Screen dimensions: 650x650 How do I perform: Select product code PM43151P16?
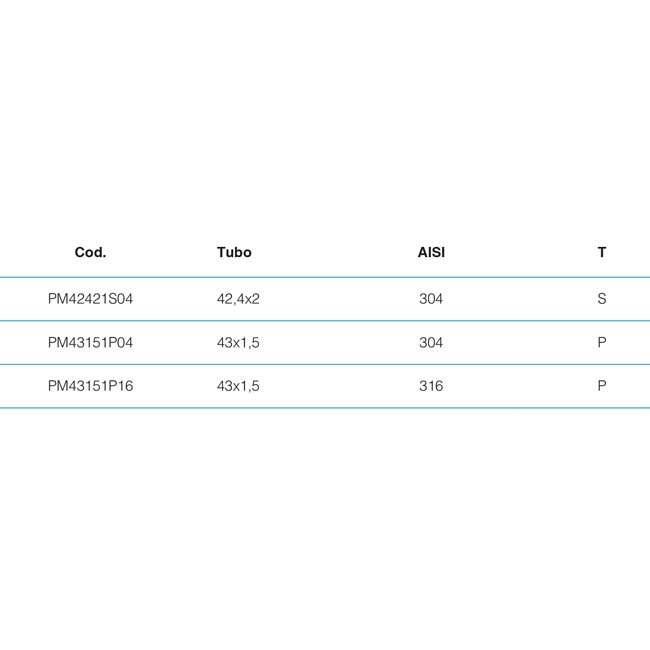tap(90, 386)
